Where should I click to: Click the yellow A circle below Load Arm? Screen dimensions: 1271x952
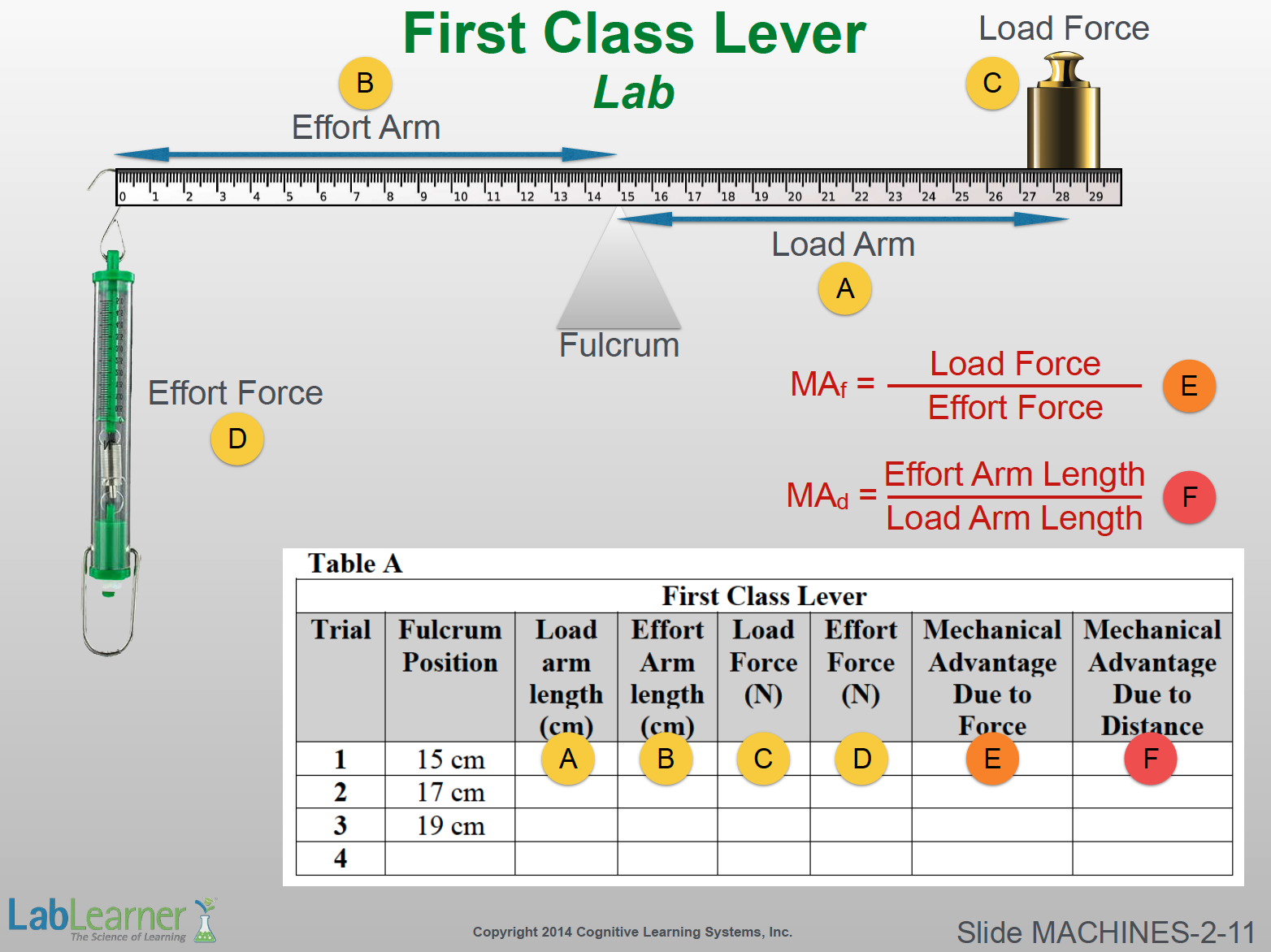[x=845, y=288]
